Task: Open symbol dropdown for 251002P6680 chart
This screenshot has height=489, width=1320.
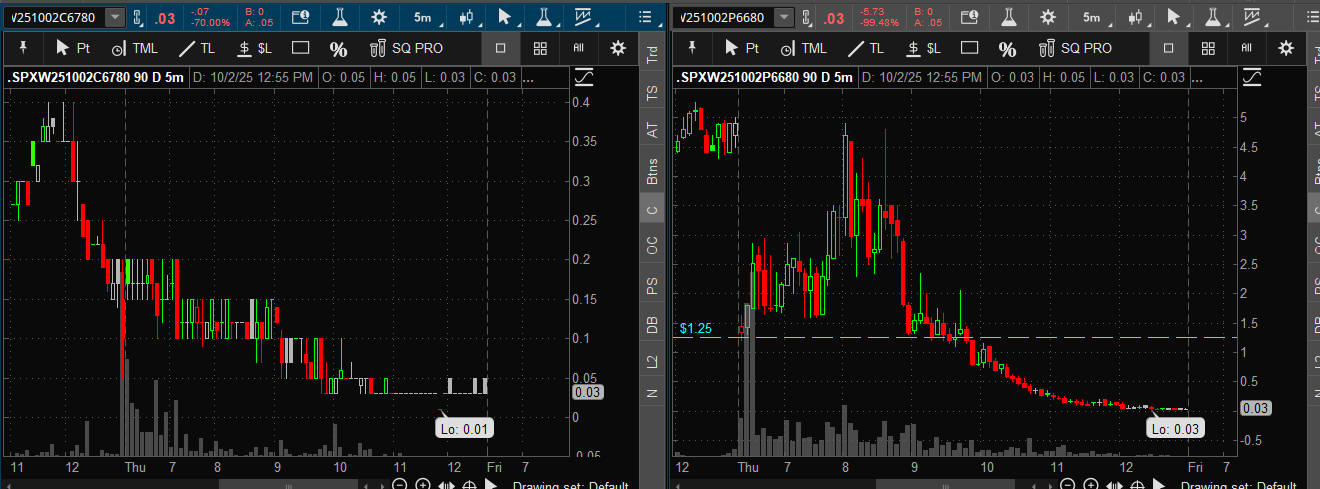Action: click(785, 17)
